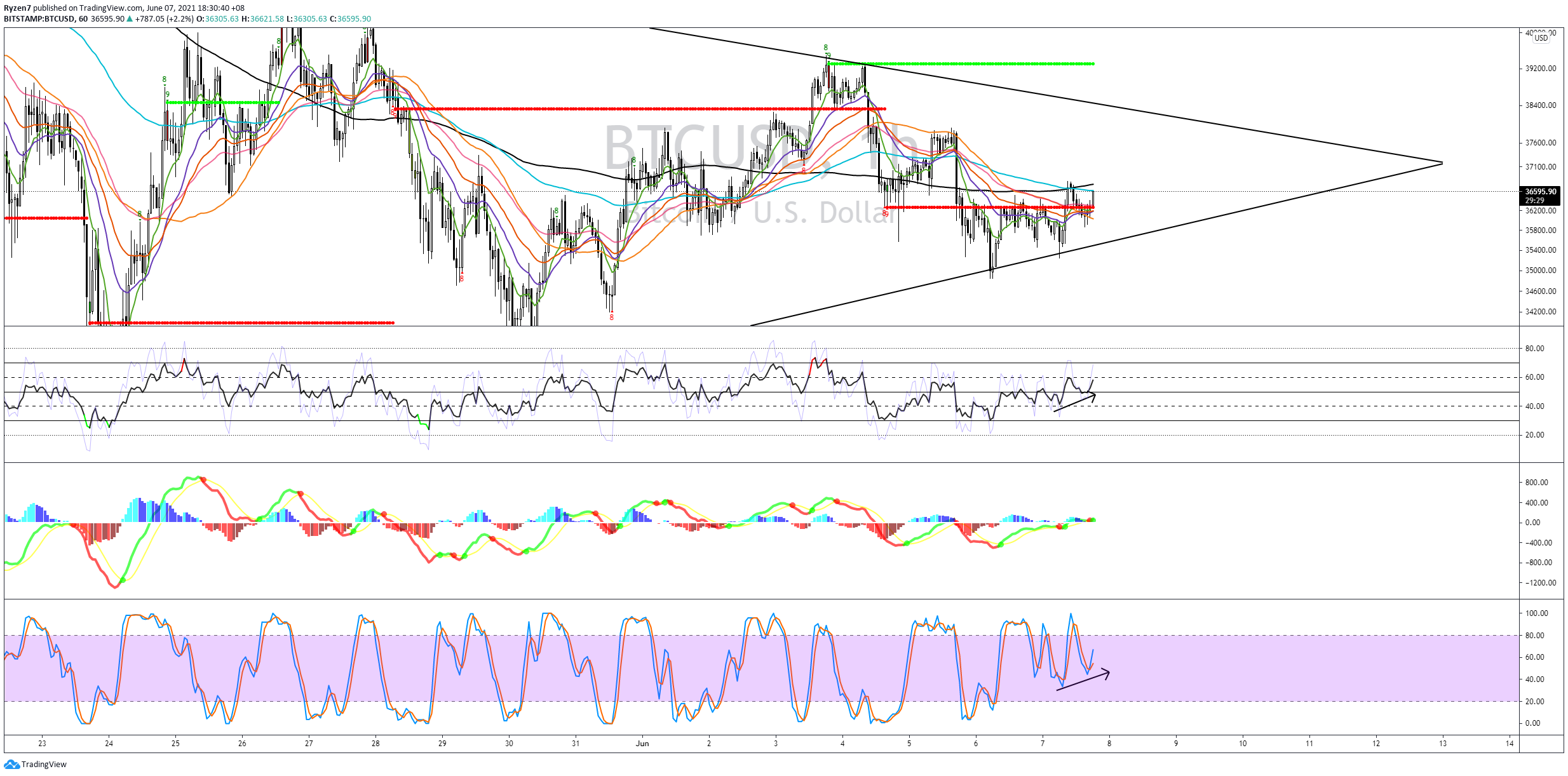Click the green dotted resistance line near 39200
Viewport: 1568px width, 776px height.
[x=960, y=64]
